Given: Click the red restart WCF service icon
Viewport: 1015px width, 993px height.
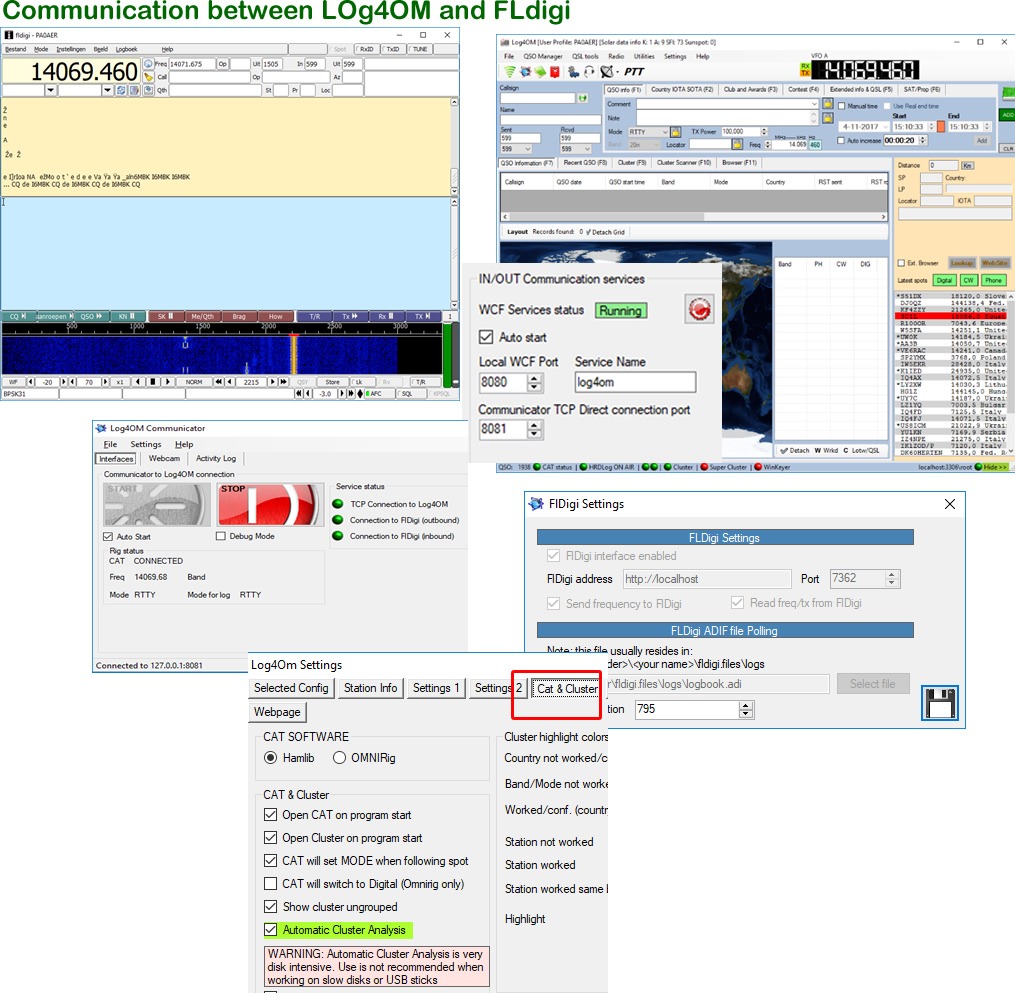Looking at the screenshot, I should point(699,309).
